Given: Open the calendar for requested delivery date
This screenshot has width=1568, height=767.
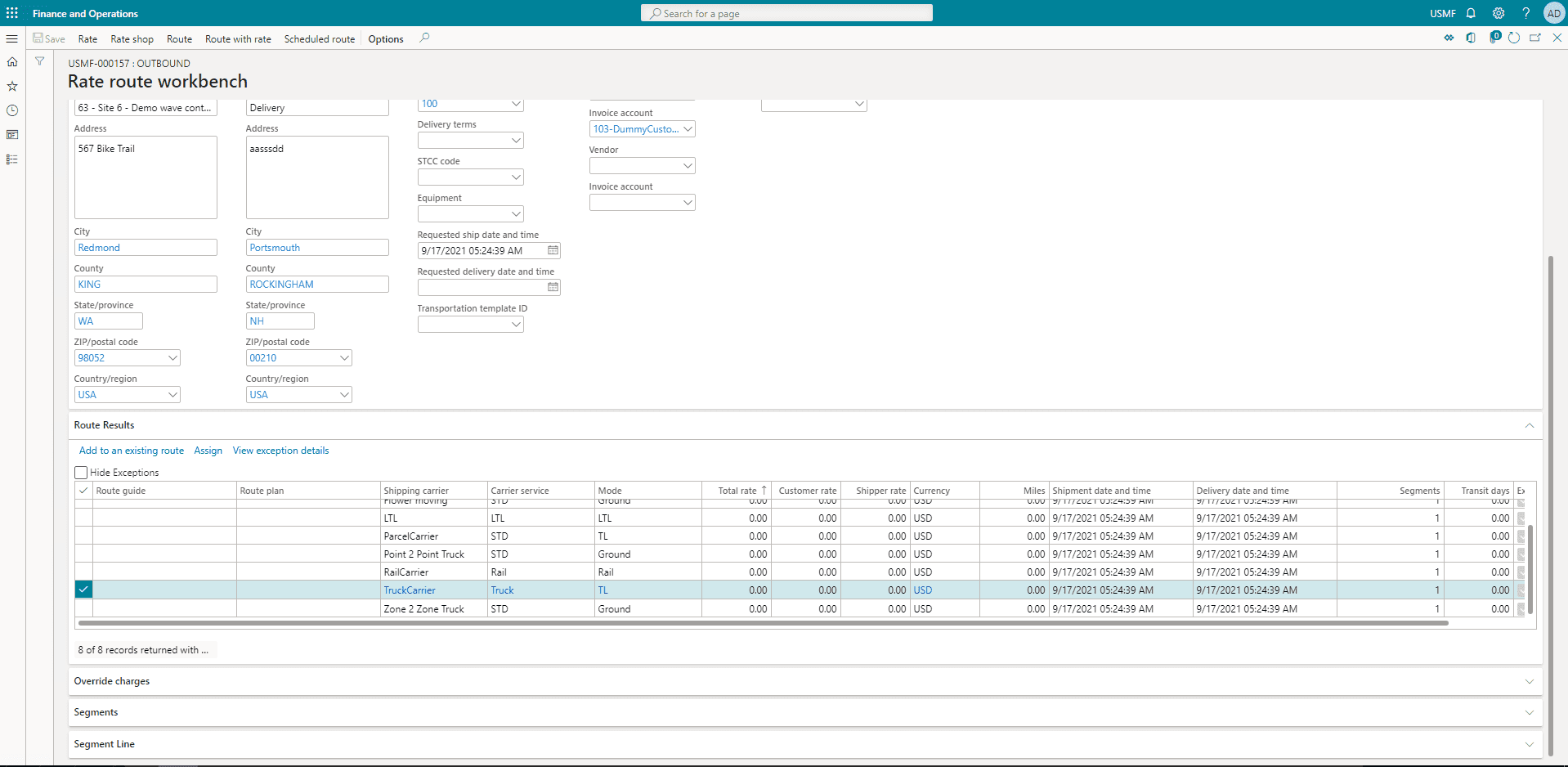Looking at the screenshot, I should click(x=553, y=287).
